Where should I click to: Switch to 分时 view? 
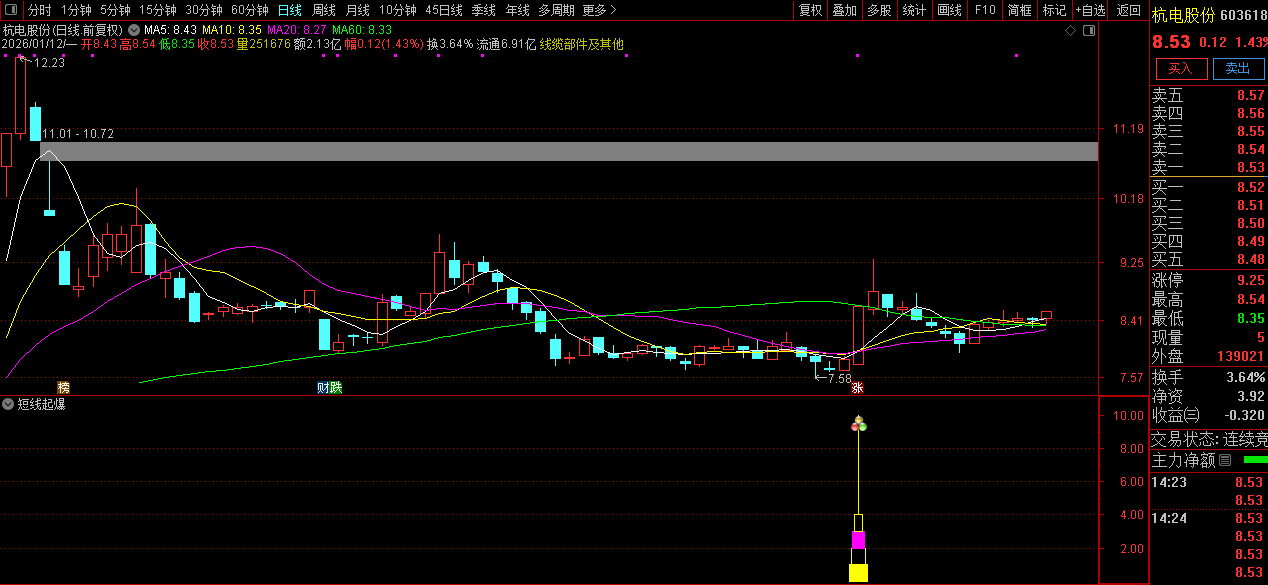pyautogui.click(x=39, y=10)
